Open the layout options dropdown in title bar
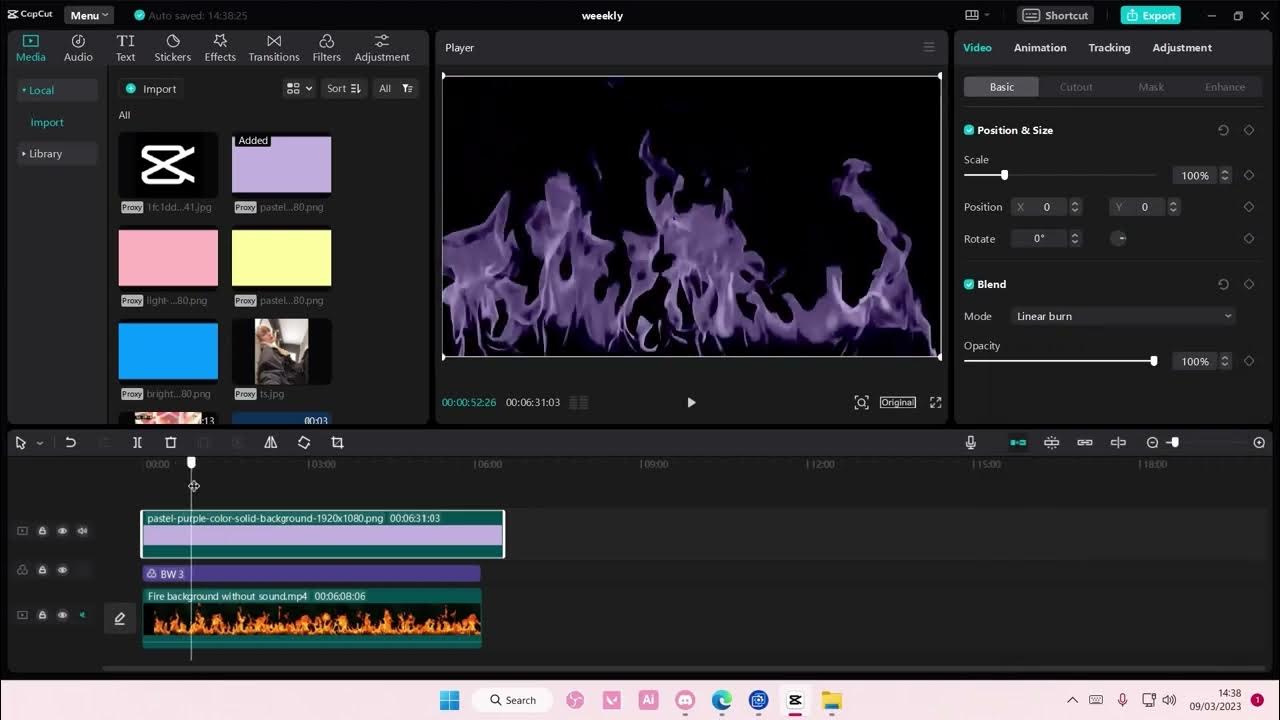 pos(977,15)
